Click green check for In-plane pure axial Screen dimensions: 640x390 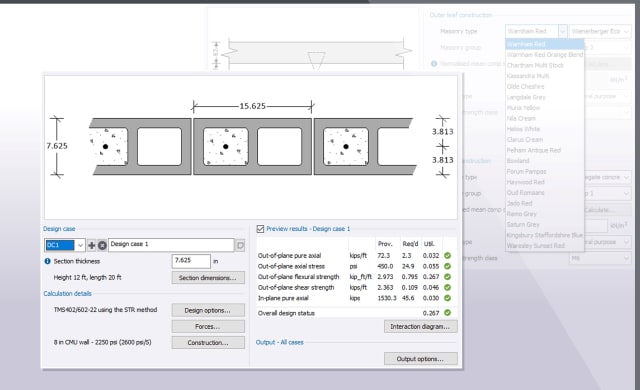point(448,298)
